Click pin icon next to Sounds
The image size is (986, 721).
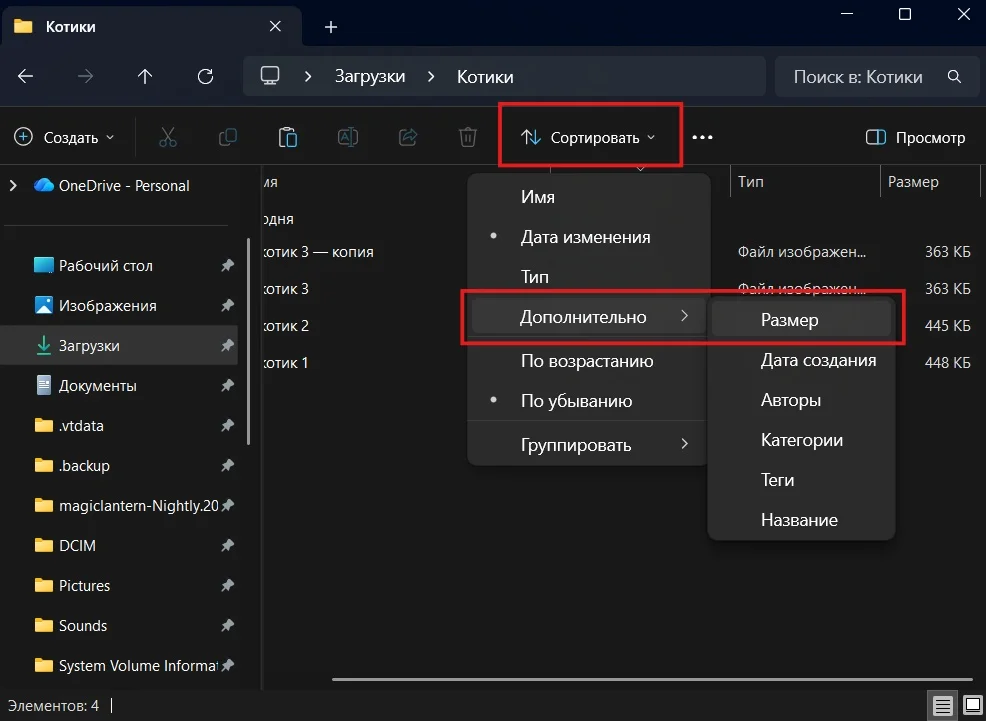[x=227, y=625]
